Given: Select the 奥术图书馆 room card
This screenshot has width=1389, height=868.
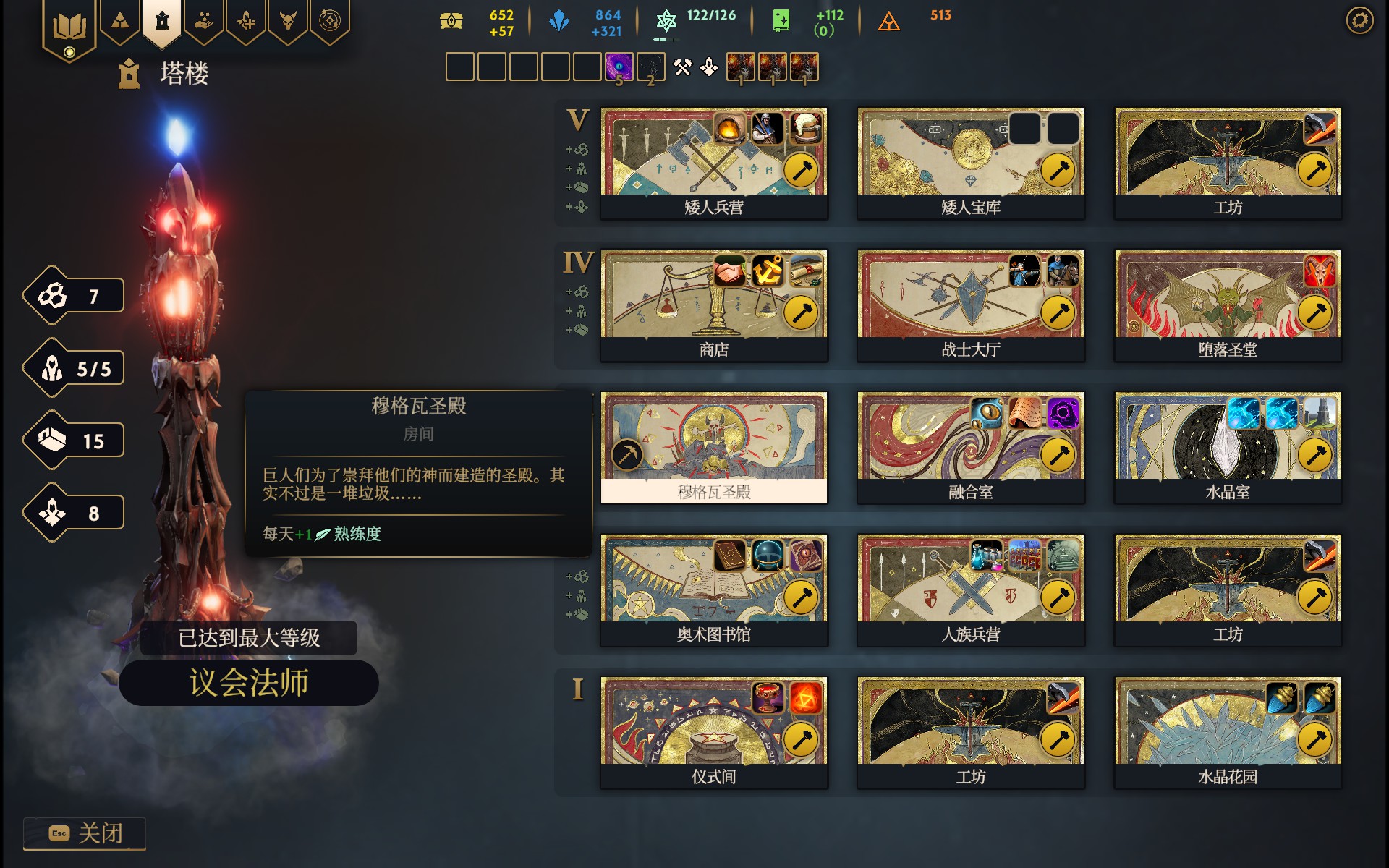Looking at the screenshot, I should [x=714, y=590].
